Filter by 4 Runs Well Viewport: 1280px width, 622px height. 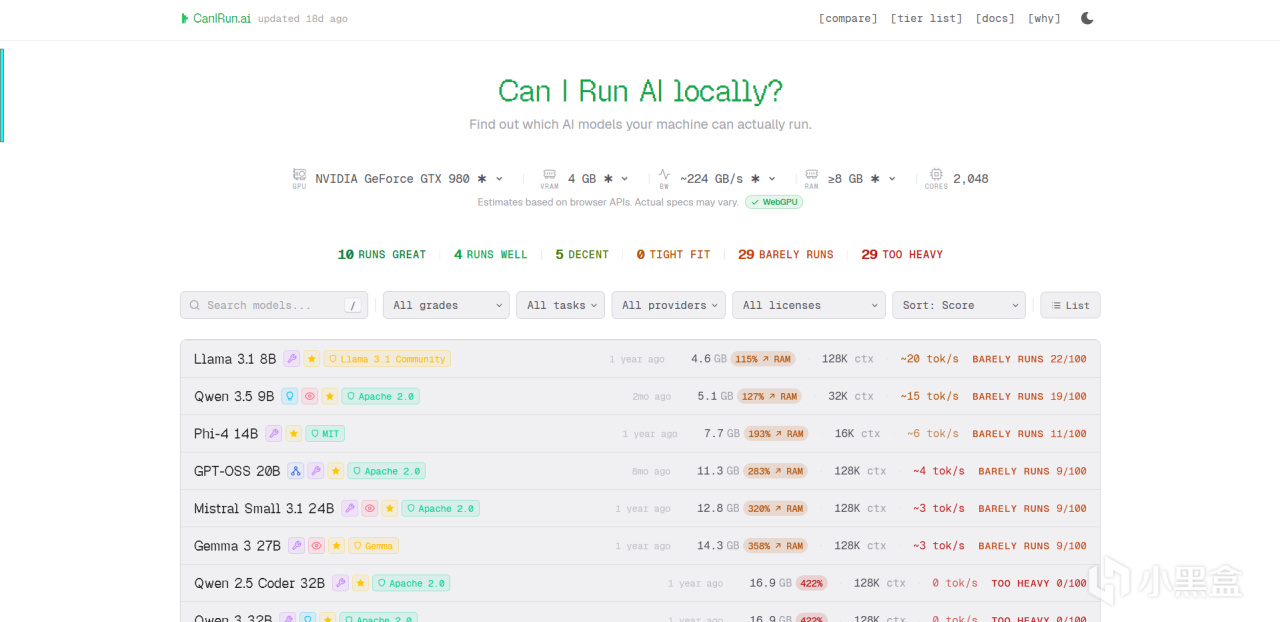(490, 254)
